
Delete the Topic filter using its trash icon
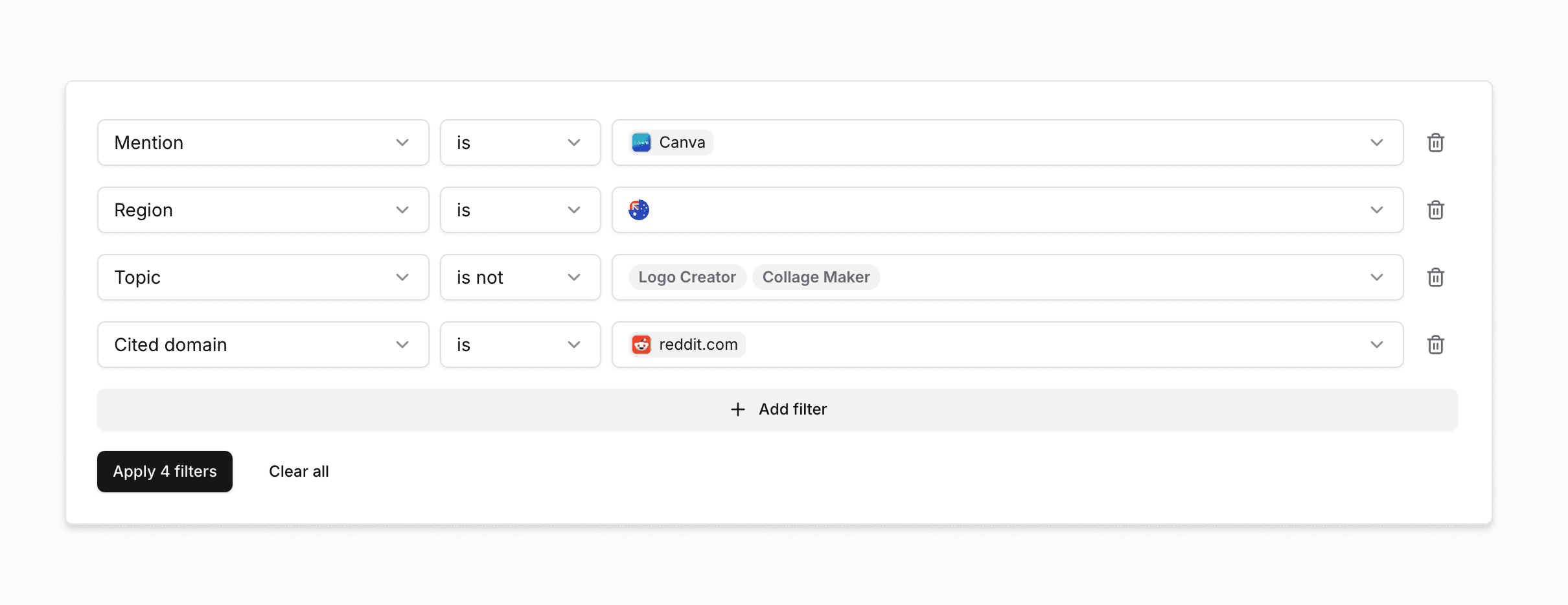coord(1436,277)
